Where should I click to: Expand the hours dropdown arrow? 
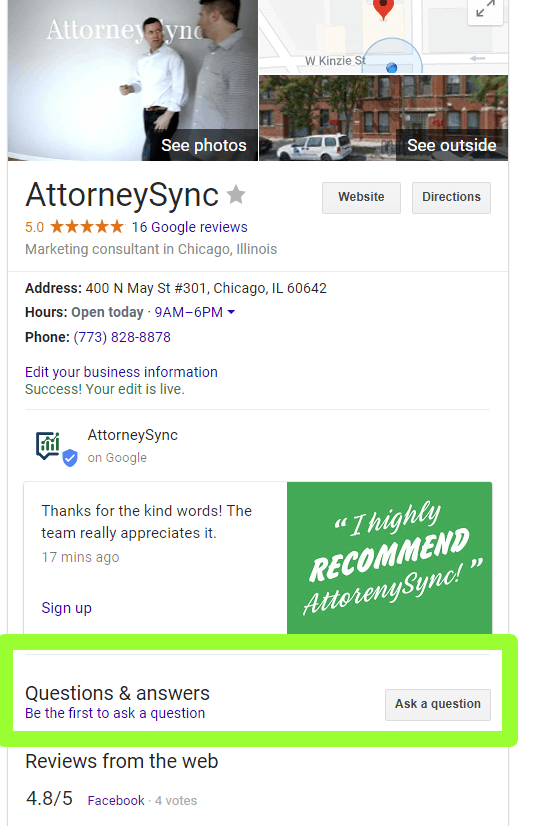pos(231,312)
